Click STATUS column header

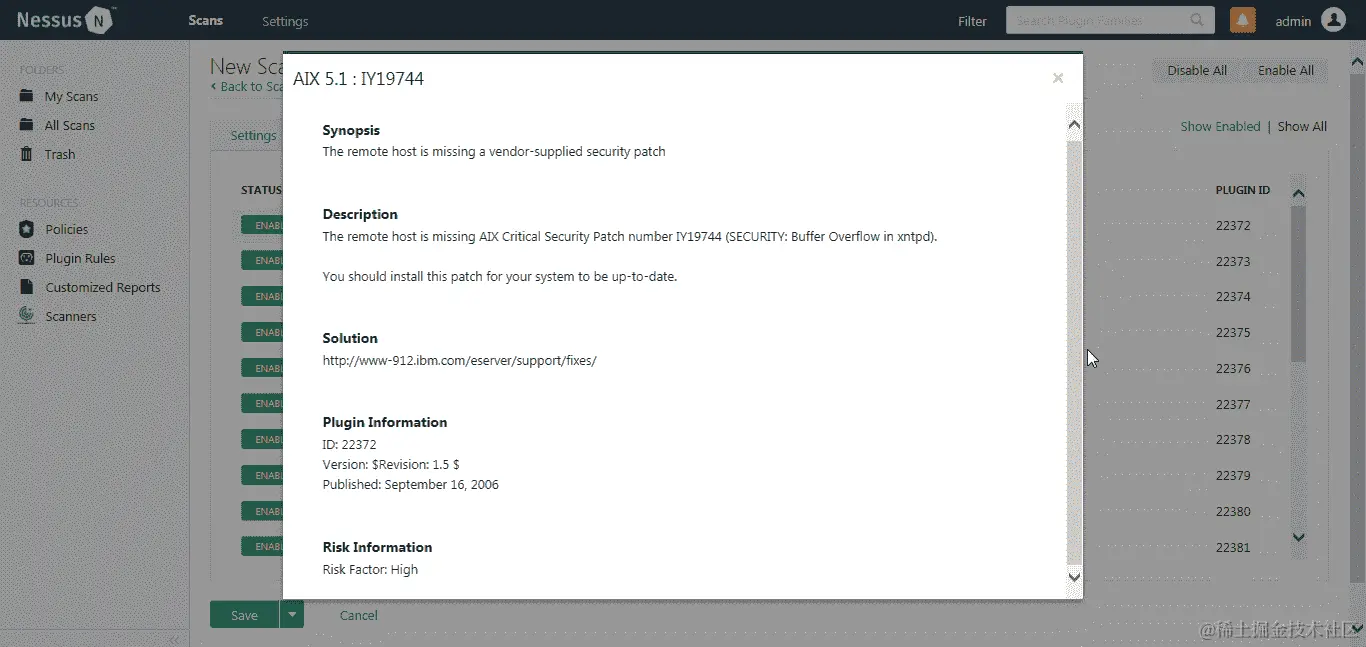[261, 190]
